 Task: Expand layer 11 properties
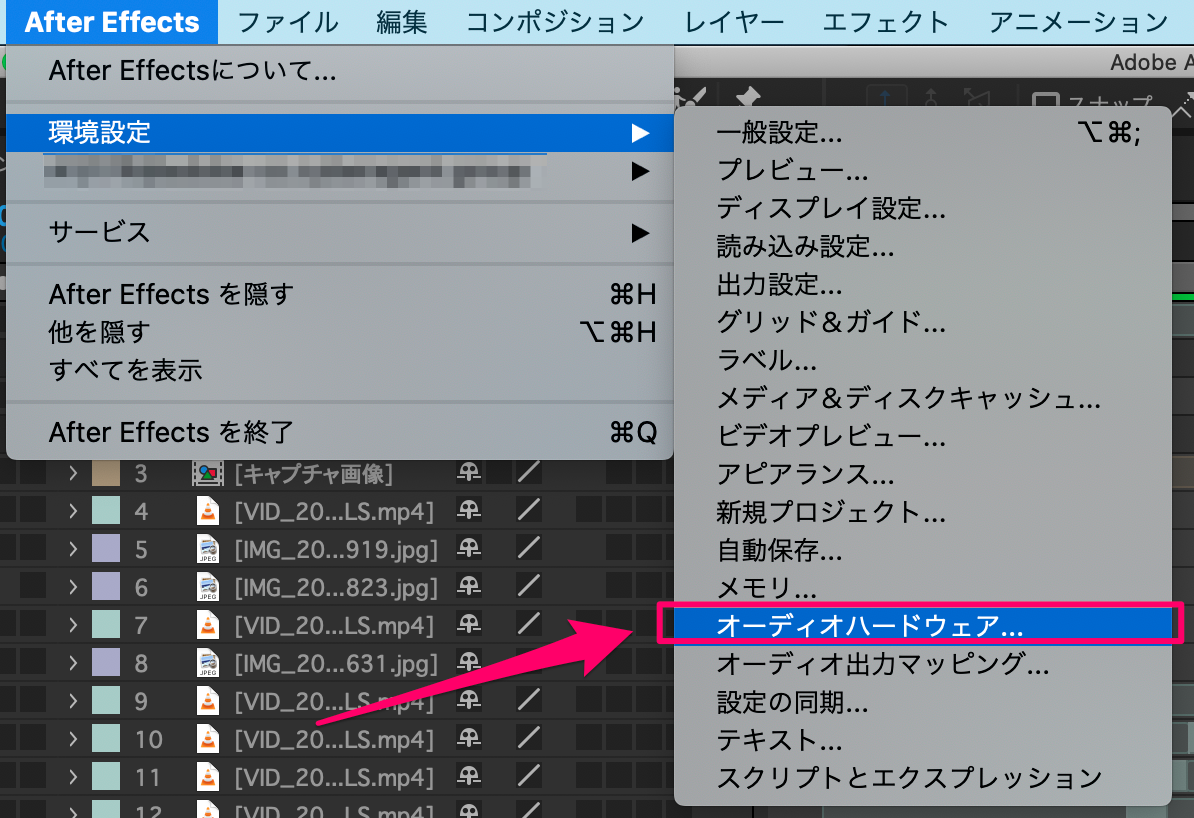coord(73,777)
